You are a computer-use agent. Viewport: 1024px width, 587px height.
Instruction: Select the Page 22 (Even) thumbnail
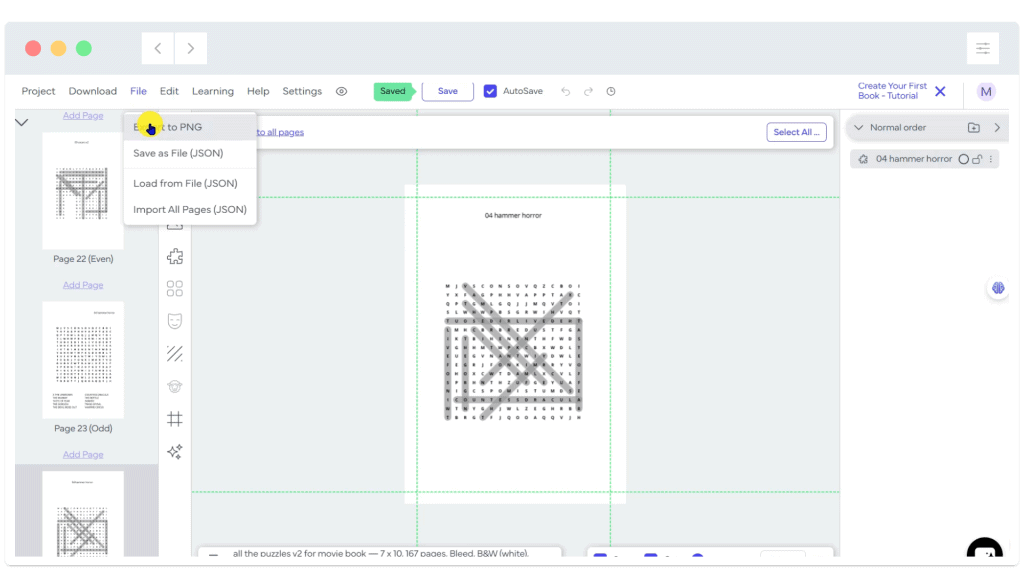(x=83, y=191)
